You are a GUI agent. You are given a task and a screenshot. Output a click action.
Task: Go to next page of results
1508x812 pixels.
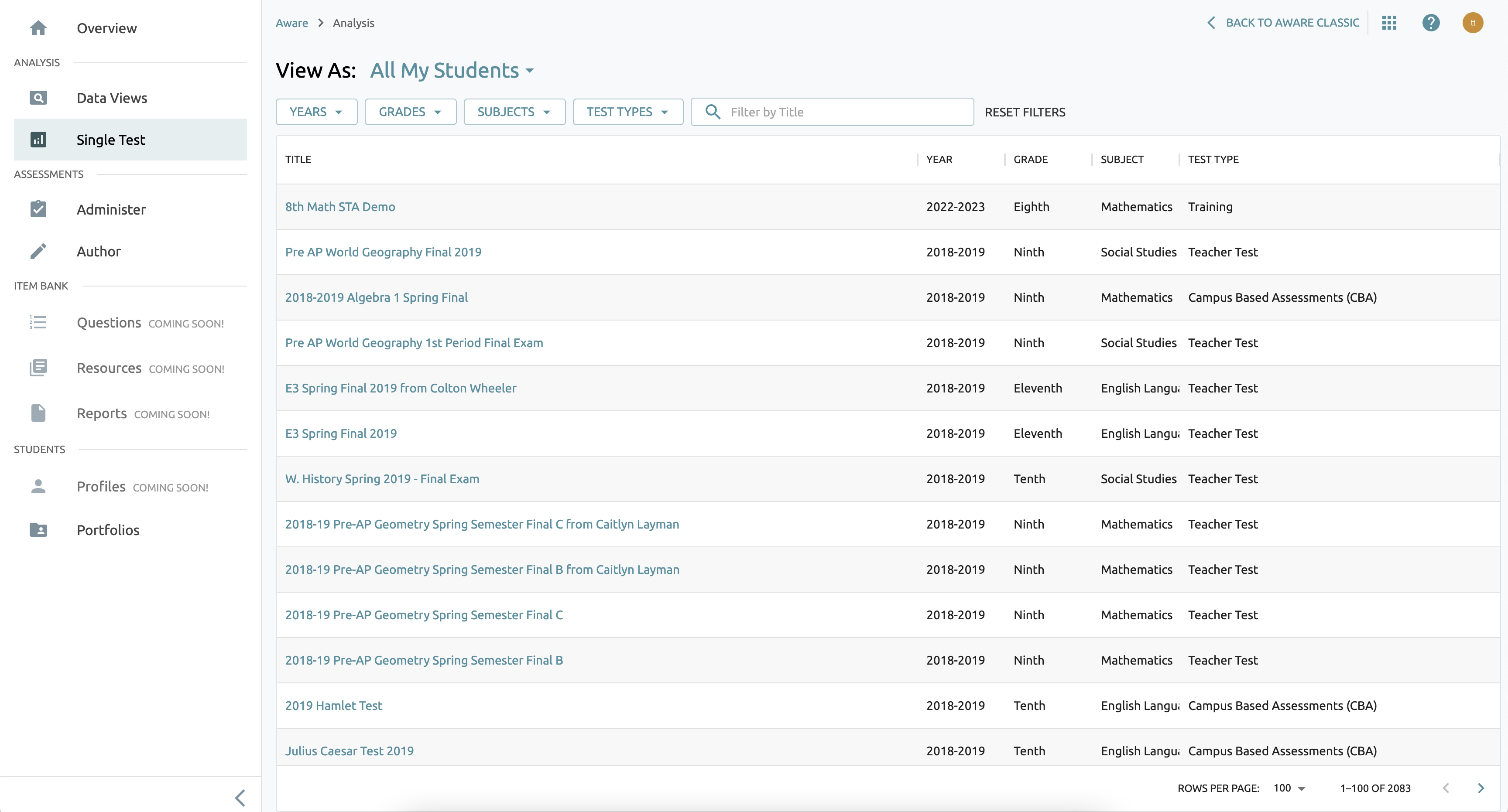[x=1481, y=788]
